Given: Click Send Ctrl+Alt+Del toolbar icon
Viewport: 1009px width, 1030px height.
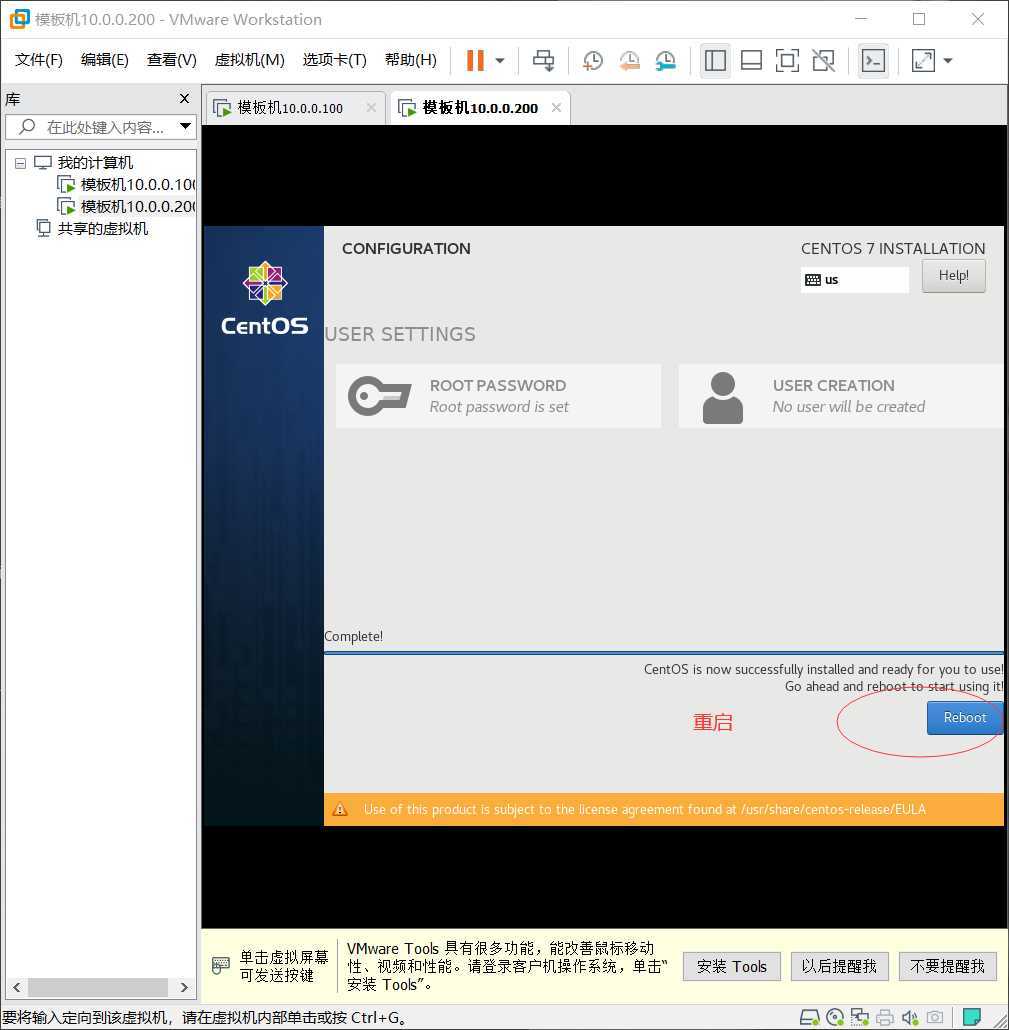Looking at the screenshot, I should (x=543, y=60).
